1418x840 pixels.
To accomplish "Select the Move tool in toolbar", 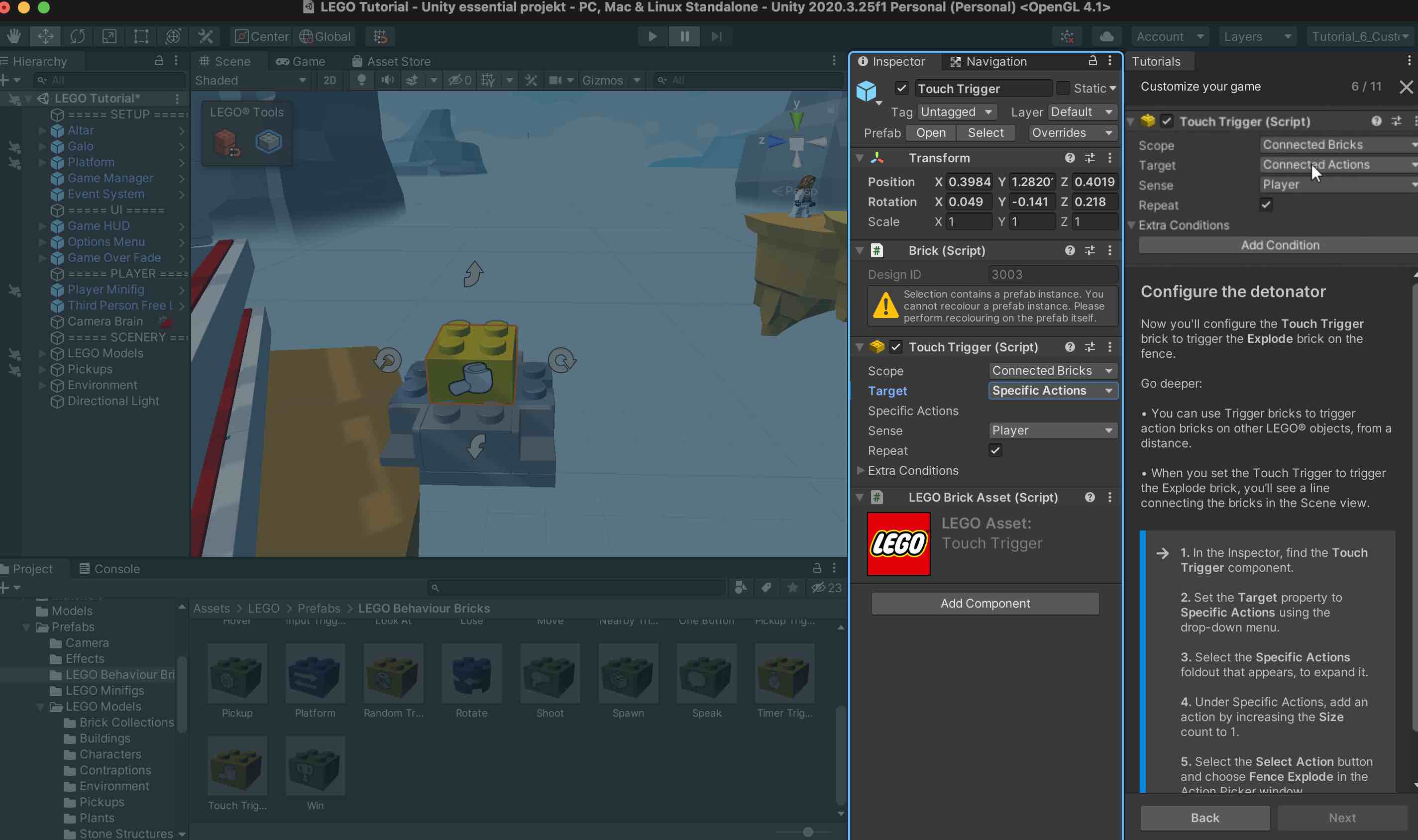I will (x=45, y=36).
